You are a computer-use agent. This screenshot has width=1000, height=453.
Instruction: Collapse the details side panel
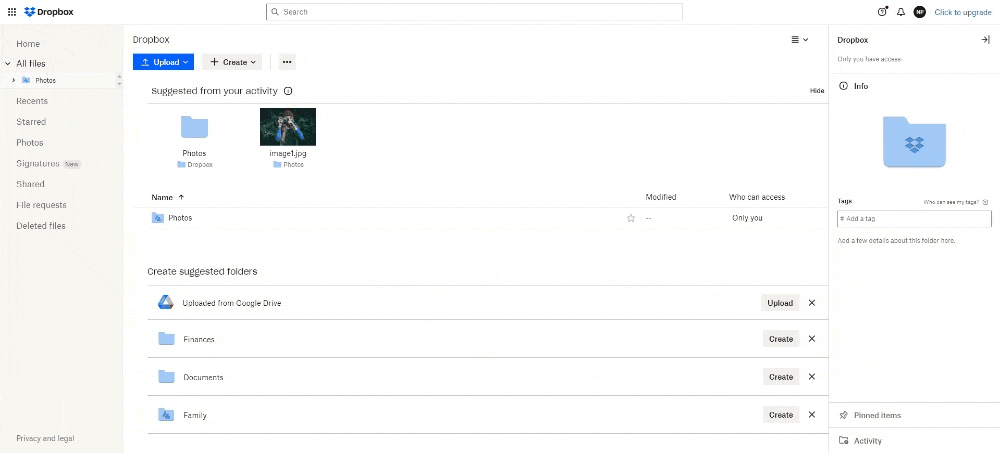tap(985, 40)
